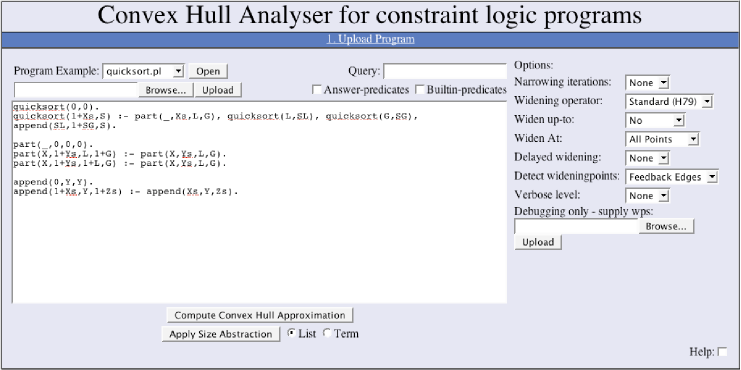Enable the Builtin-predicates checkbox
Screen dimensions: 741x370
point(420,90)
